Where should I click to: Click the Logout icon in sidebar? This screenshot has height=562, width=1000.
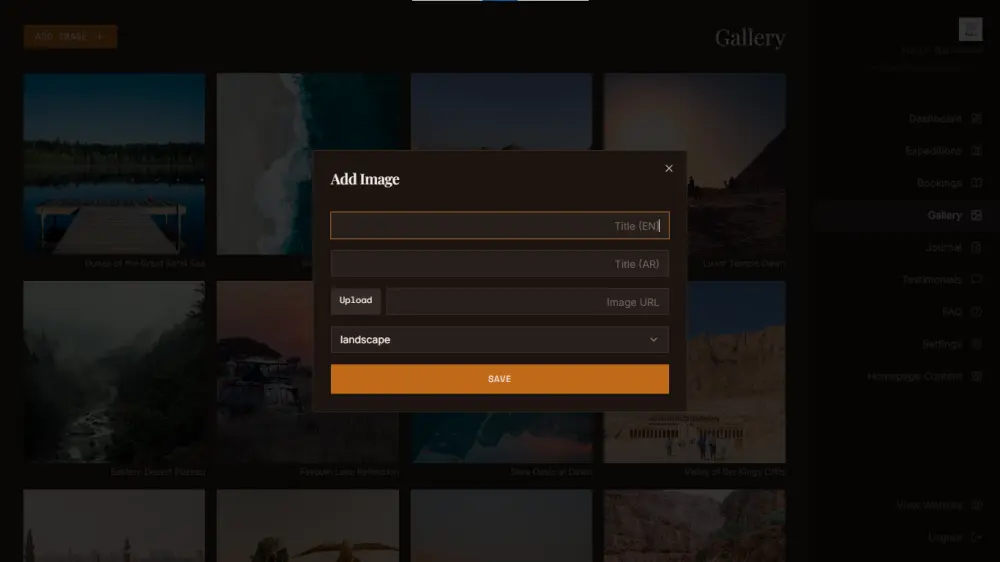pos(976,537)
